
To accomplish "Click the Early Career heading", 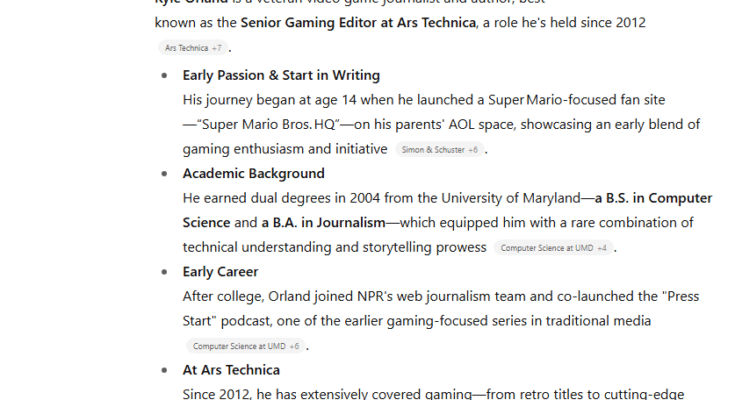I will (x=220, y=272).
